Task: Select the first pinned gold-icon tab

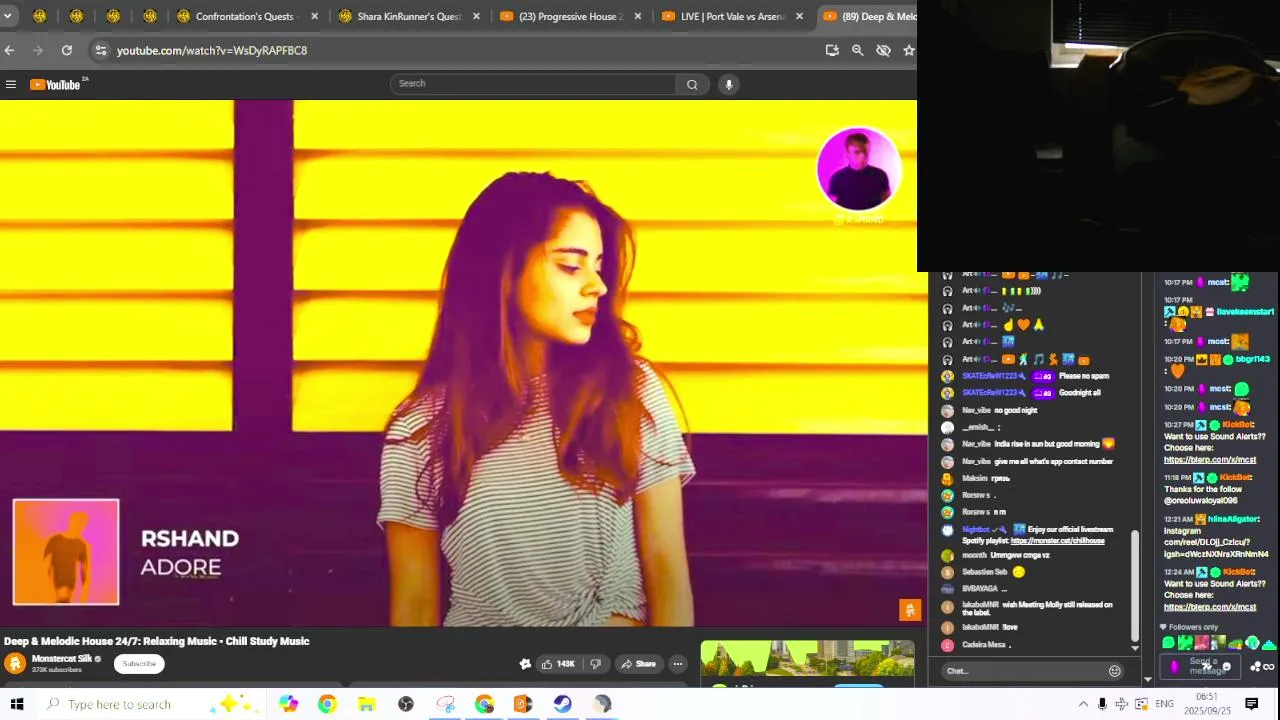Action: coord(39,16)
